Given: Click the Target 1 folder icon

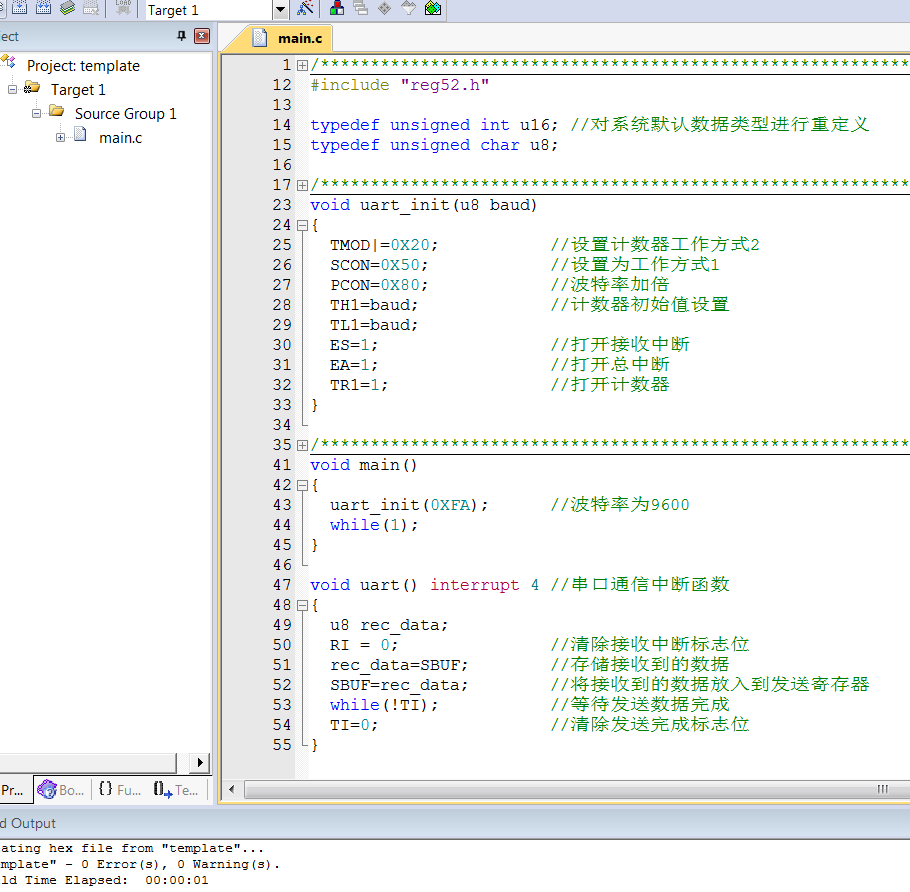Looking at the screenshot, I should (32, 88).
